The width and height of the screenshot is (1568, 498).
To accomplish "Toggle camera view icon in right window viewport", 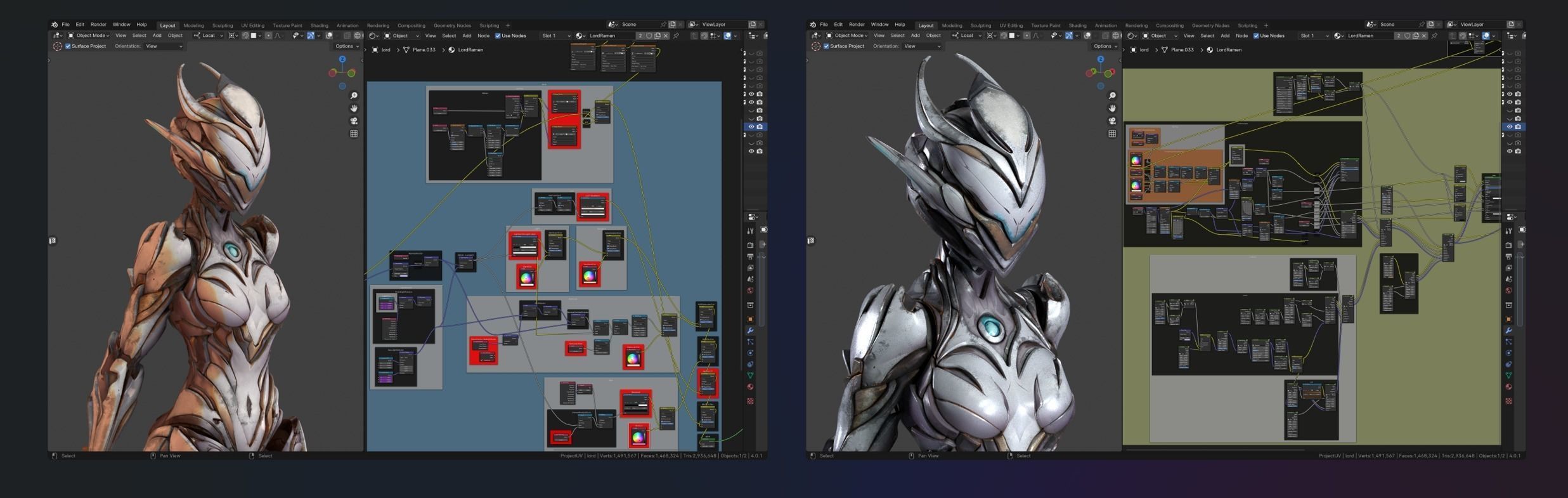I will [1112, 121].
